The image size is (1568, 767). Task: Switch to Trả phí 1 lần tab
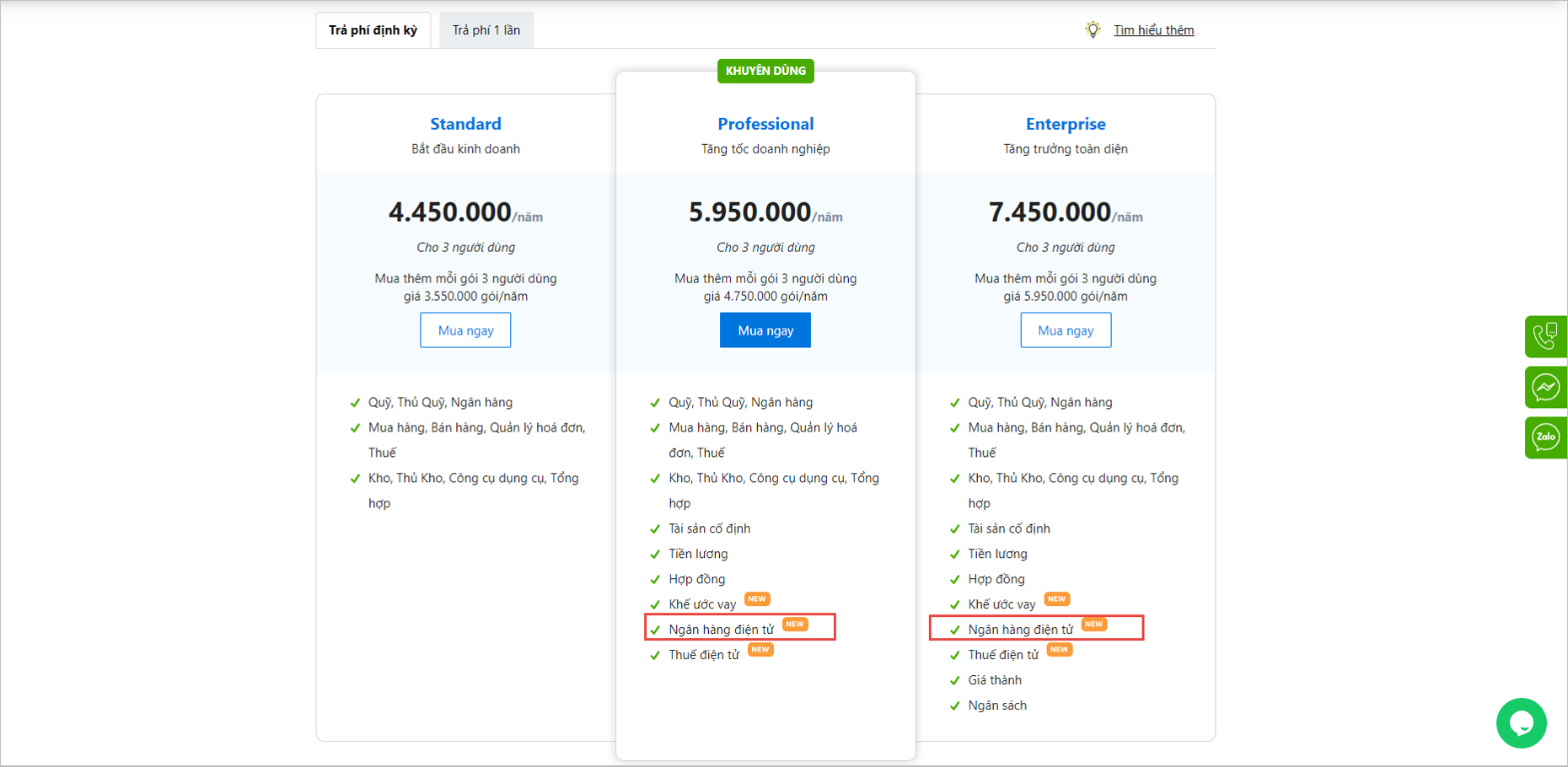pos(486,30)
